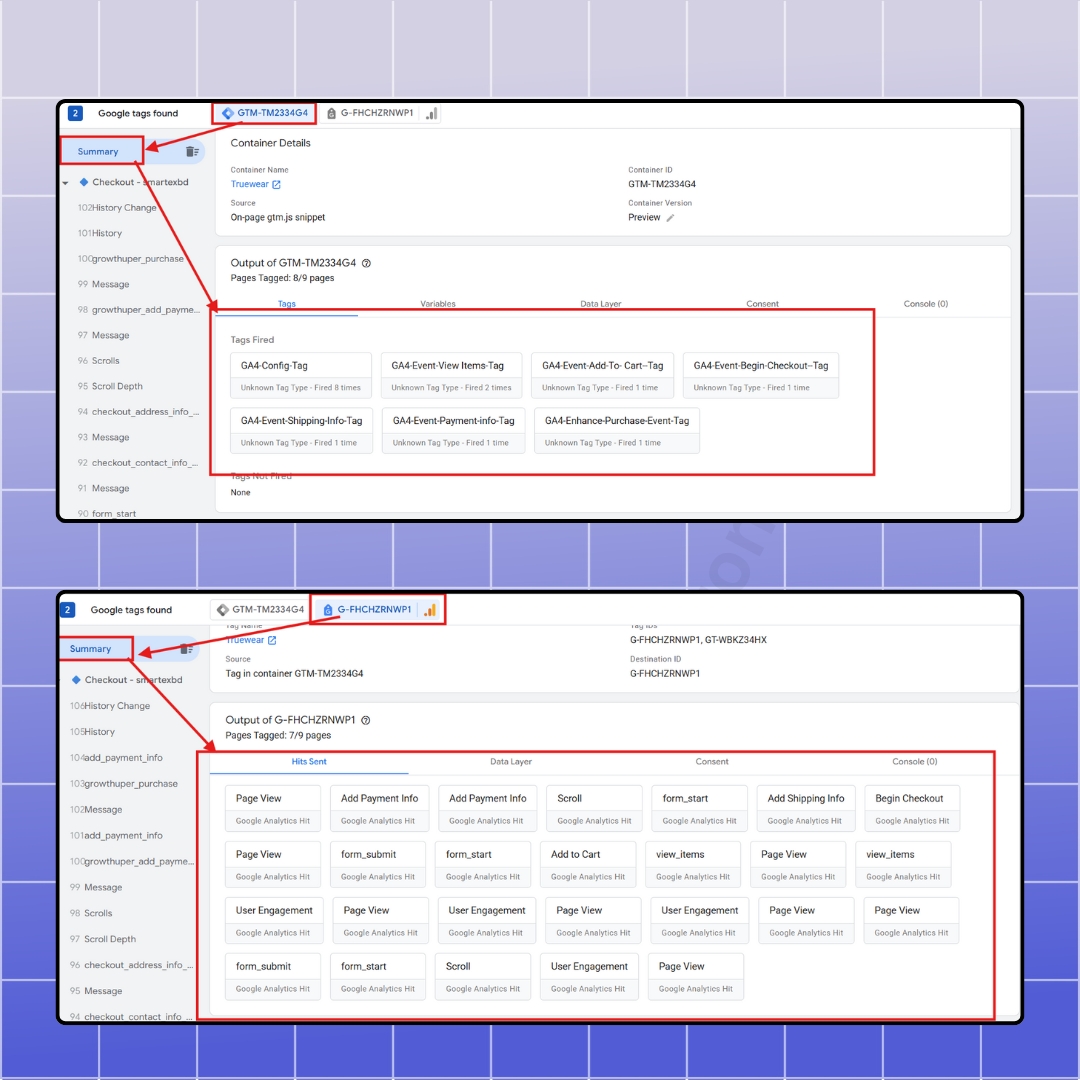
Task: Select event 101 History
Action: pyautogui.click(x=100, y=233)
